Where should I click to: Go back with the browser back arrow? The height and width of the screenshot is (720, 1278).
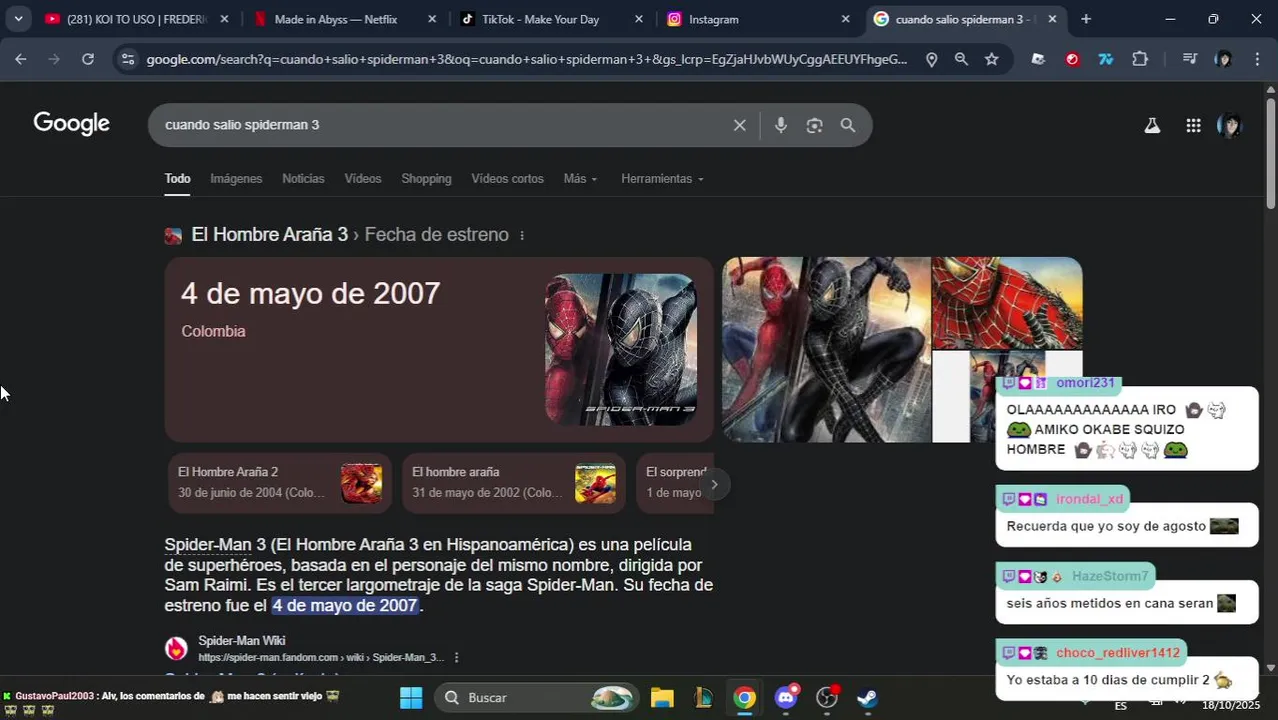[x=20, y=59]
